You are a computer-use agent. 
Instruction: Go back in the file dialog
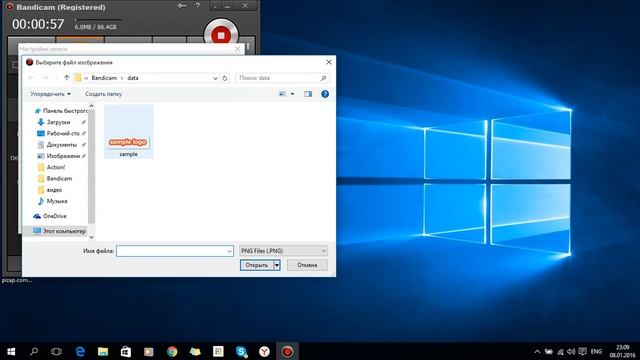(x=31, y=78)
